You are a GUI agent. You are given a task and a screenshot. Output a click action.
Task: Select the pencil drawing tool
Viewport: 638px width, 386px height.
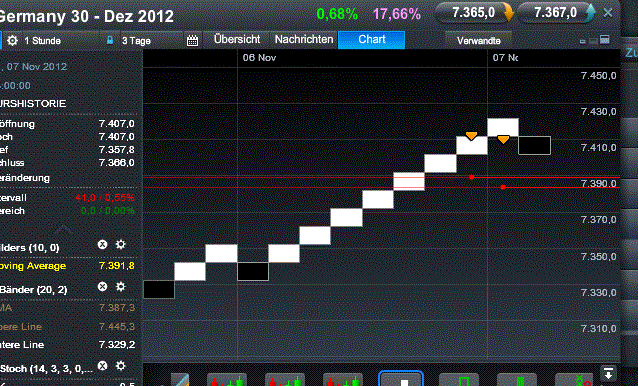coord(180,380)
